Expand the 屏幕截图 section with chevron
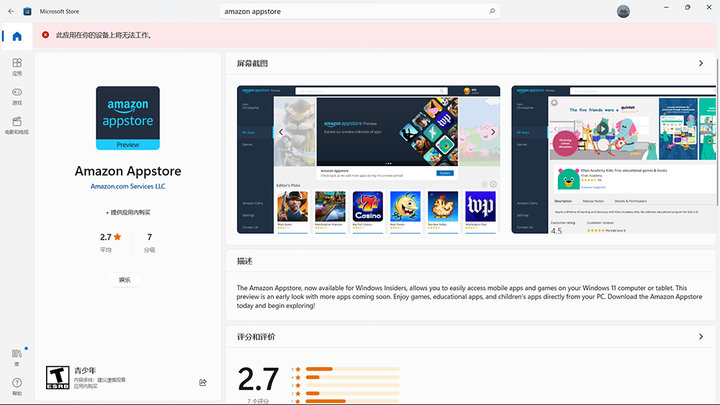Screen dimensions: 720x405 coord(701,63)
